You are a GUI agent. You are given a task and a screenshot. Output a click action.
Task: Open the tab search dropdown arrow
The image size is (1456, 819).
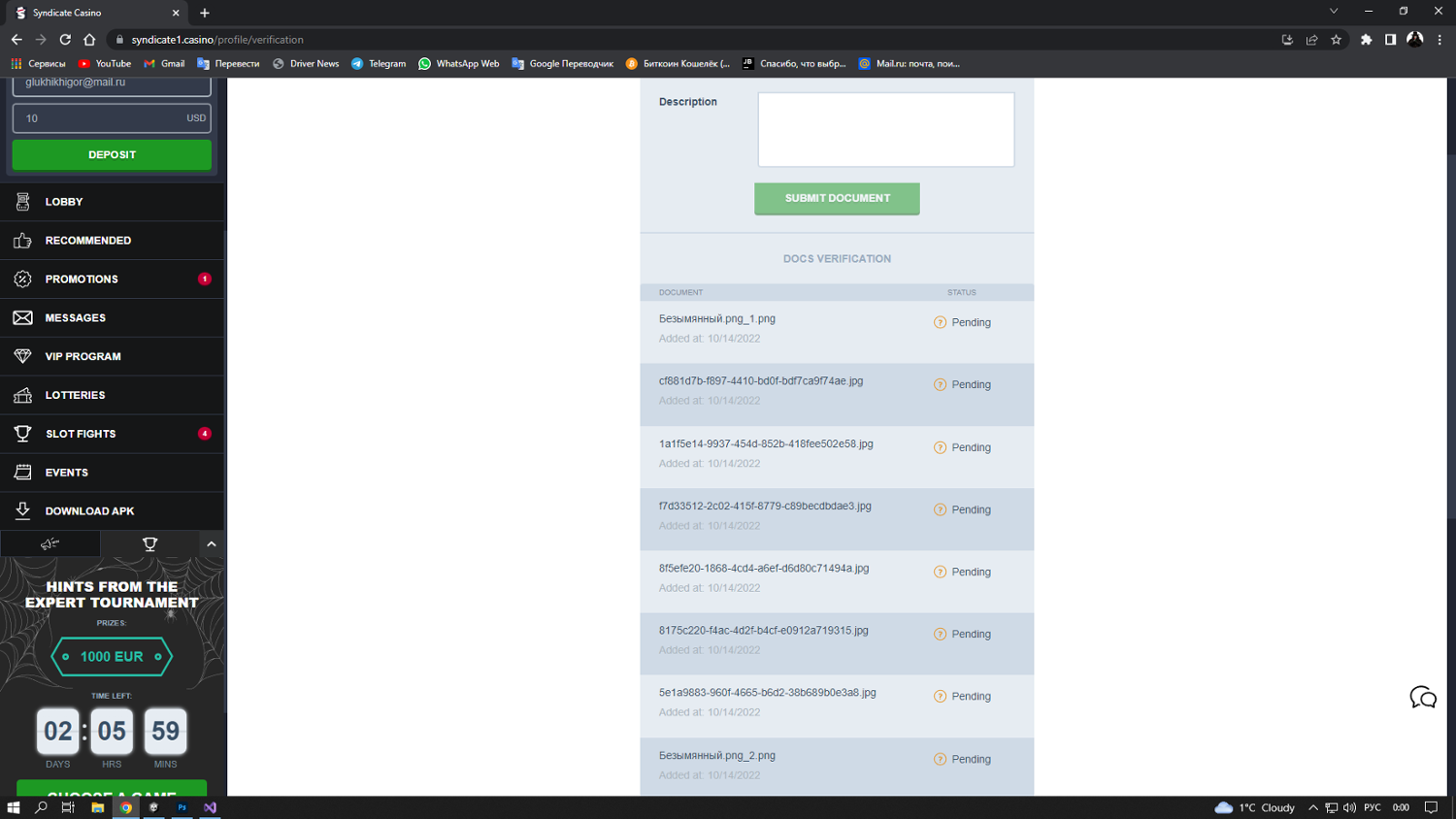(x=1334, y=12)
